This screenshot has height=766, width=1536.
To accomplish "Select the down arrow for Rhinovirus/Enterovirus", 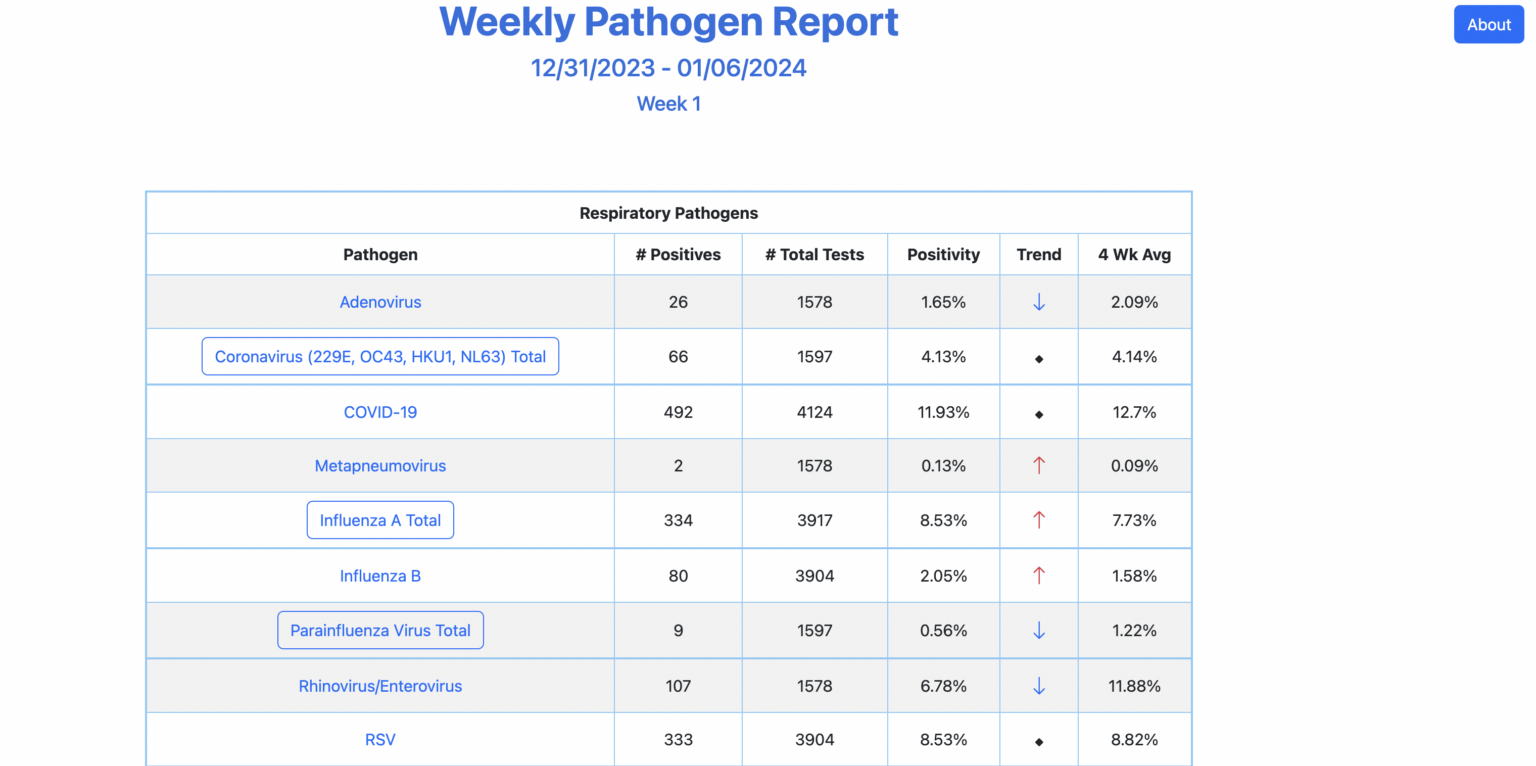I will tap(1038, 686).
